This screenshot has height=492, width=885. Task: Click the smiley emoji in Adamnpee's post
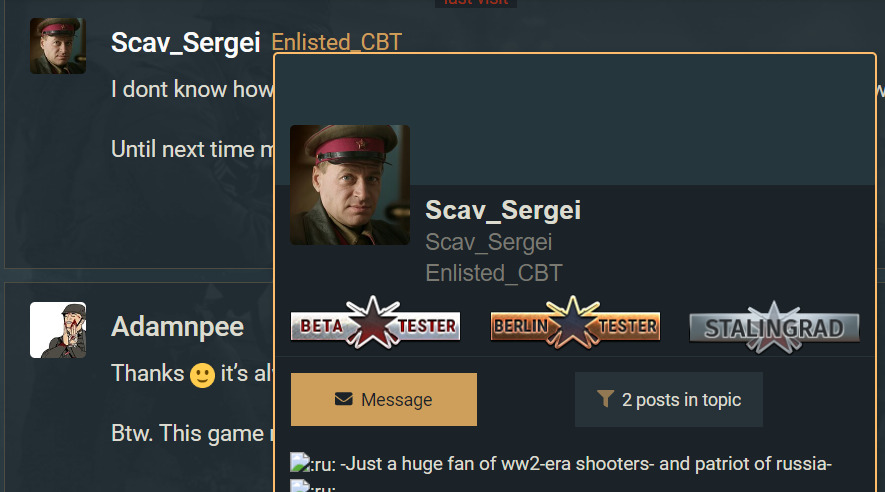[202, 375]
